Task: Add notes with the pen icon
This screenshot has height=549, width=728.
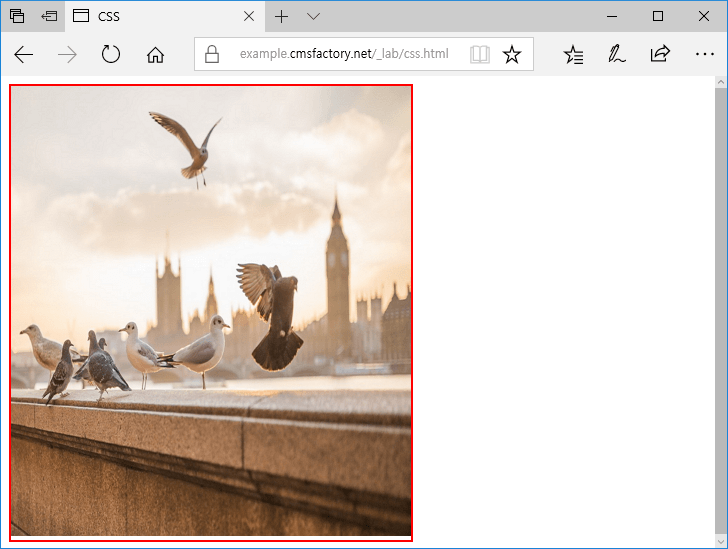Action: [x=617, y=54]
